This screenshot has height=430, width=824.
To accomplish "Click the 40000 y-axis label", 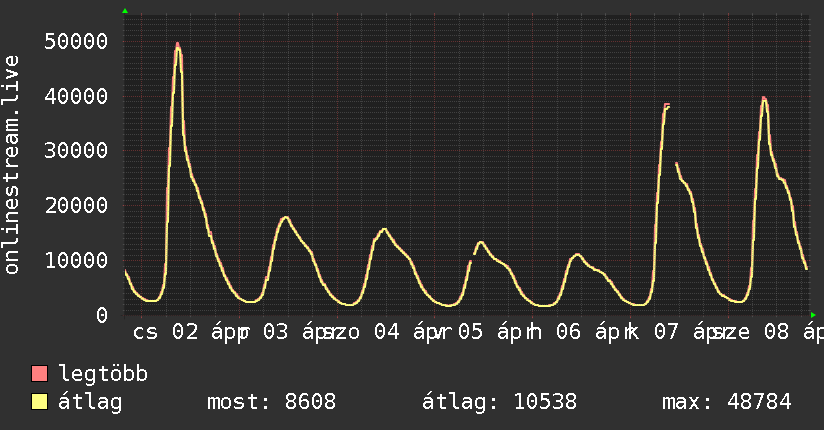I will (x=76, y=96).
